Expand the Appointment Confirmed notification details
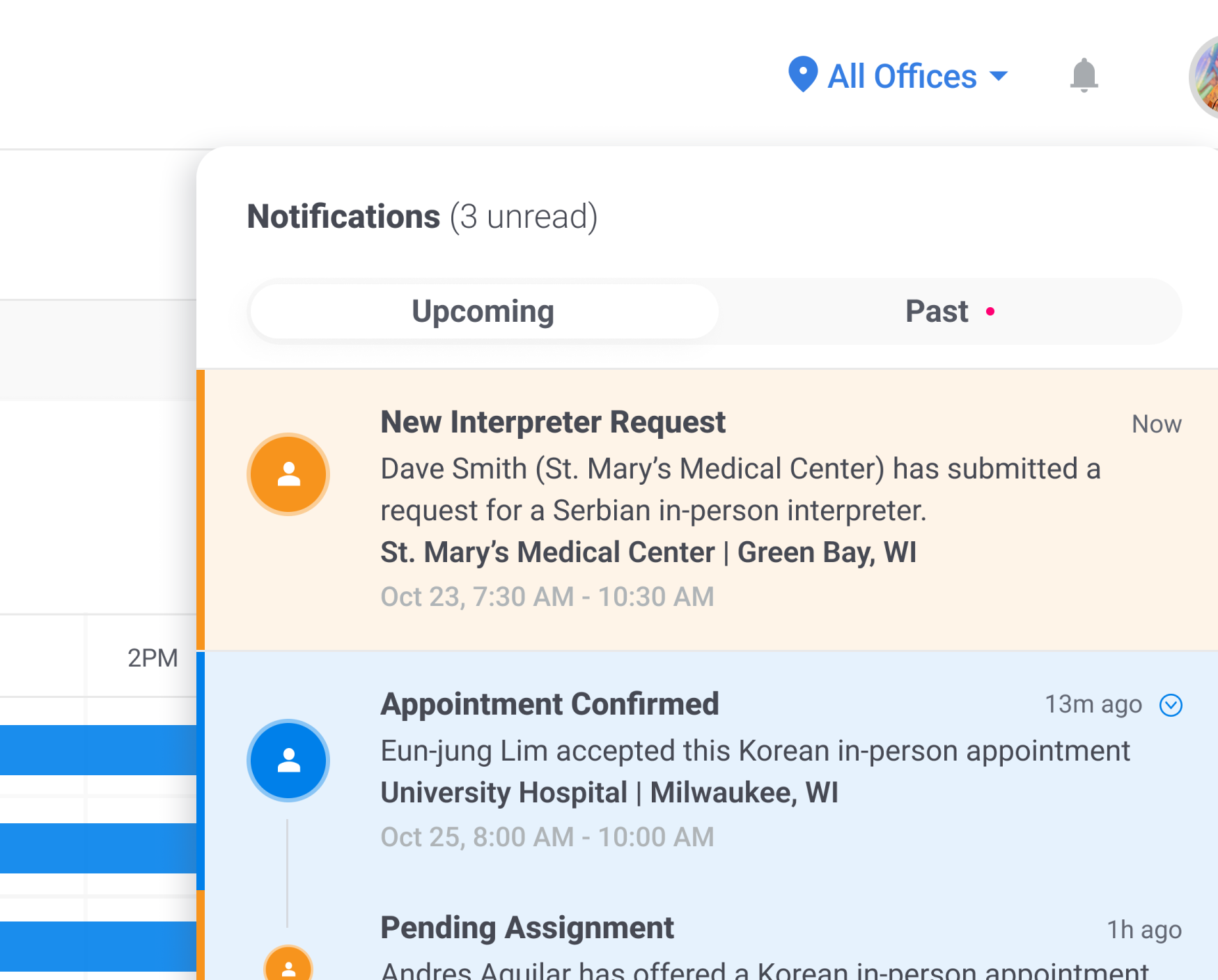This screenshot has width=1218, height=980. tap(1172, 705)
